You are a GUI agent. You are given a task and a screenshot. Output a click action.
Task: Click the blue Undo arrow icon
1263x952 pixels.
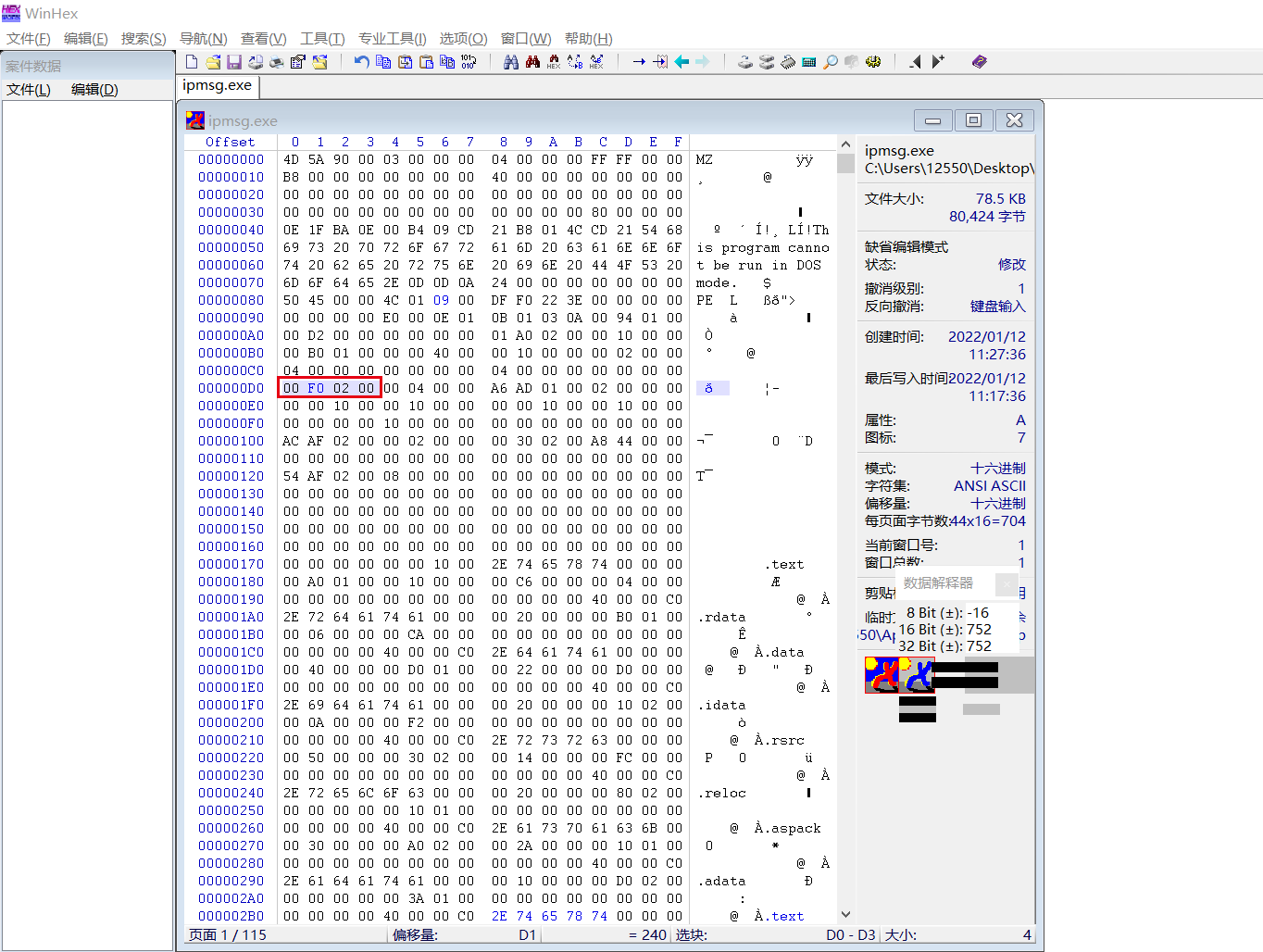click(361, 62)
